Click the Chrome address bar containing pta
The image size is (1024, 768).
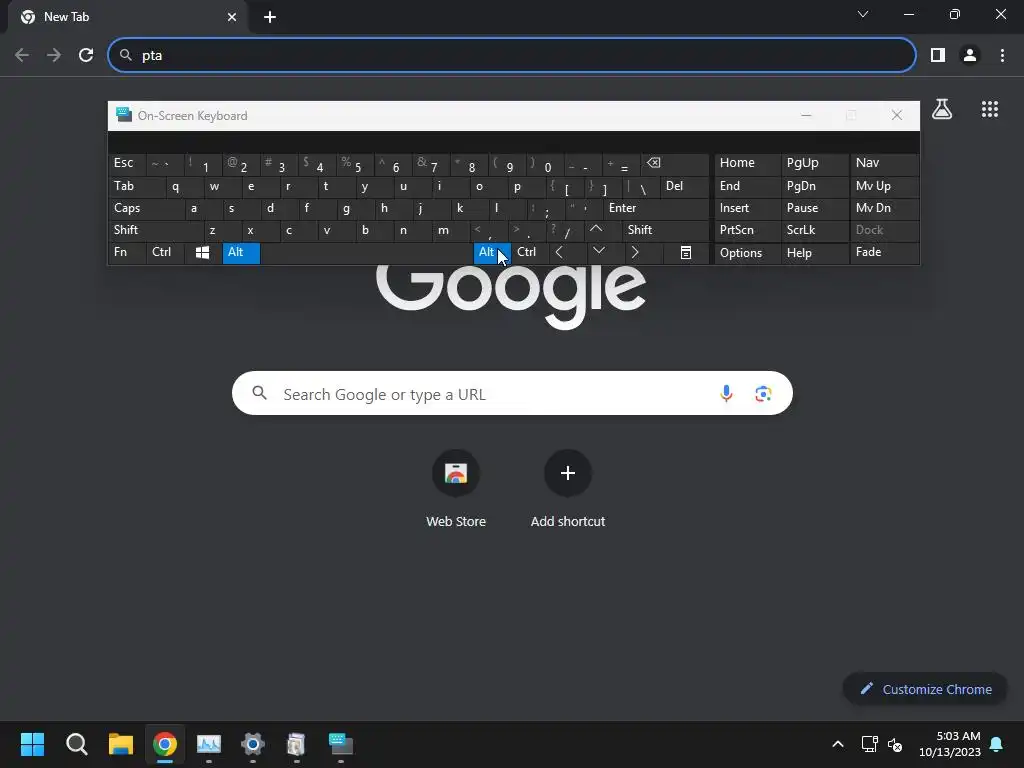(511, 56)
